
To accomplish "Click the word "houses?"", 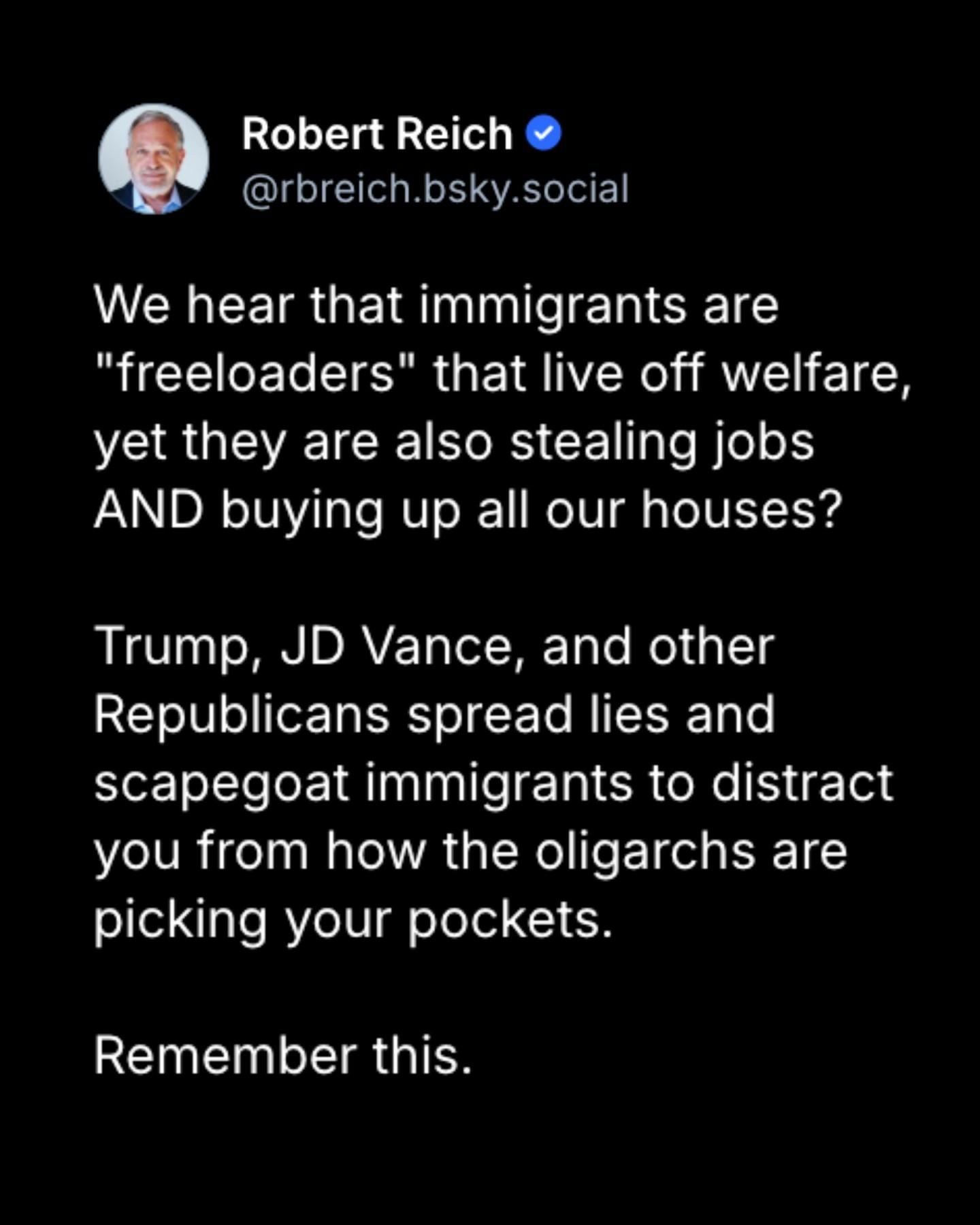I will 741,510.
